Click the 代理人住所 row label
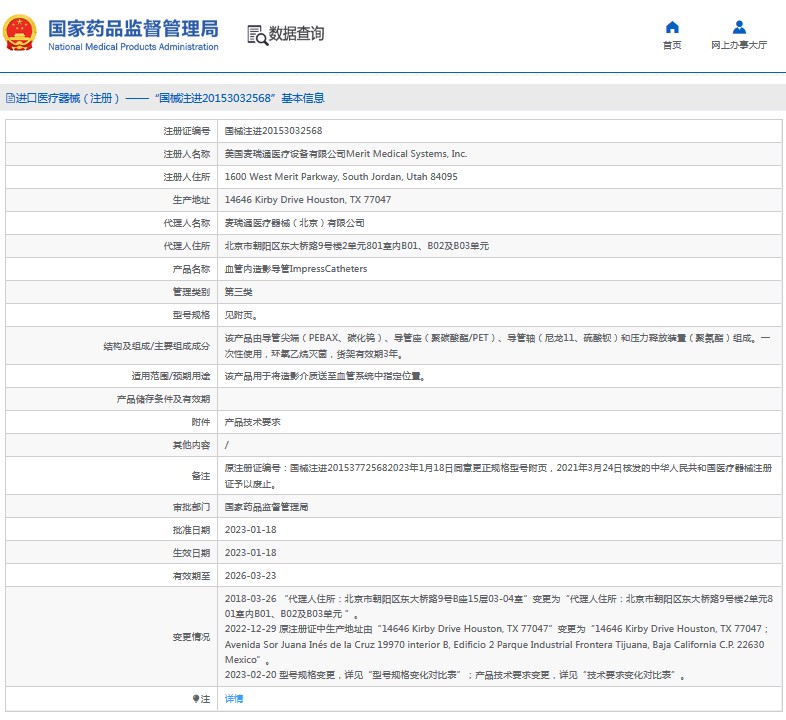Viewport: 786px width, 720px height. pos(186,246)
